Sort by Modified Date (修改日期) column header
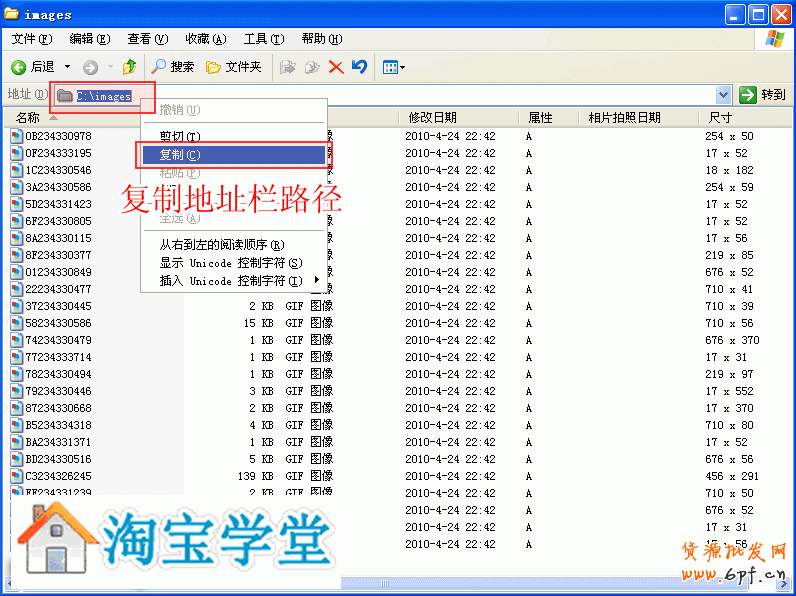This screenshot has height=596, width=796. 460,118
